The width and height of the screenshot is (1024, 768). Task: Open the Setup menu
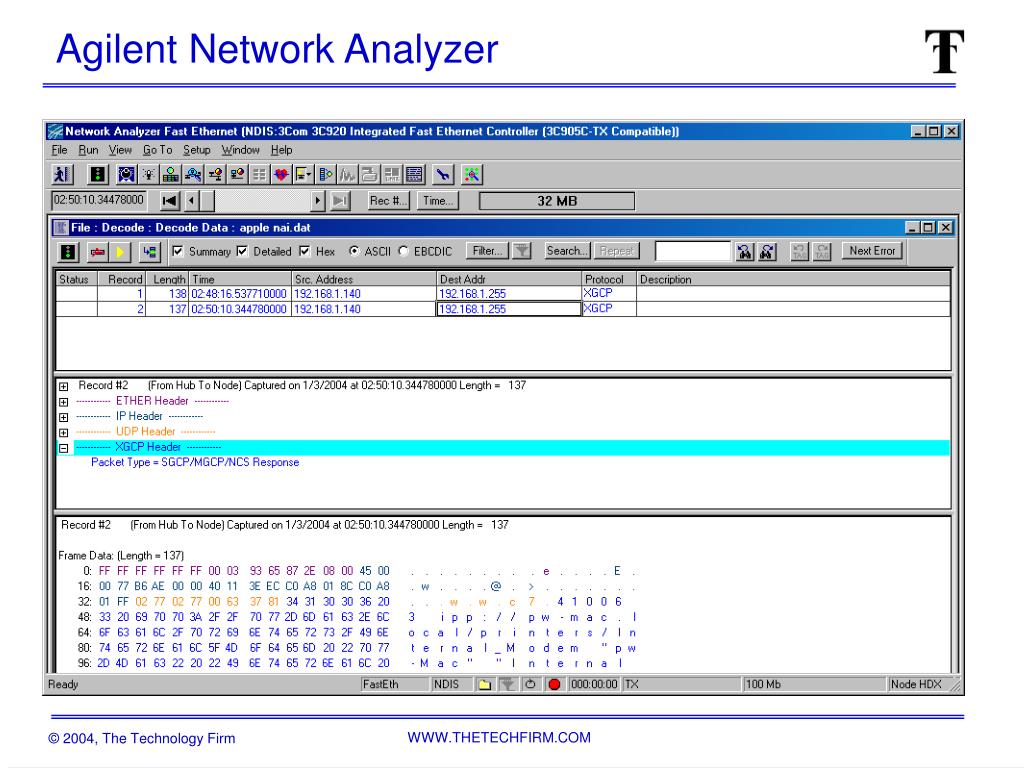pyautogui.click(x=197, y=150)
